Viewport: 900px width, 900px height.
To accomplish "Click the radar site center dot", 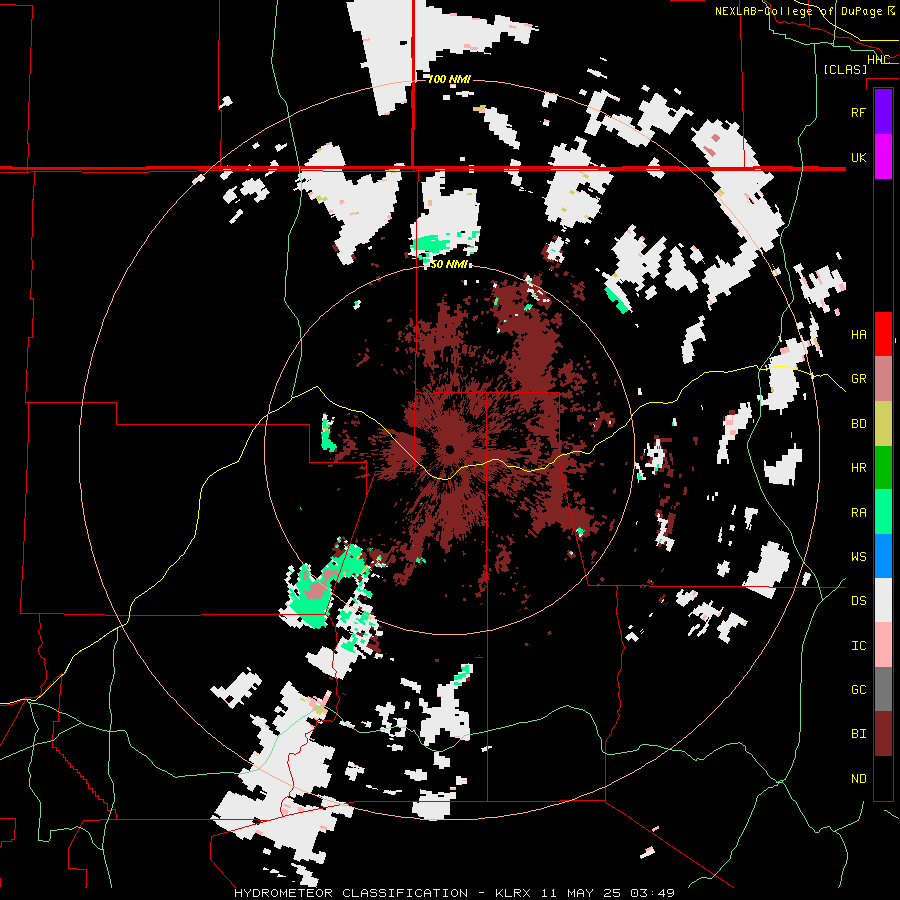I will pyautogui.click(x=449, y=449).
